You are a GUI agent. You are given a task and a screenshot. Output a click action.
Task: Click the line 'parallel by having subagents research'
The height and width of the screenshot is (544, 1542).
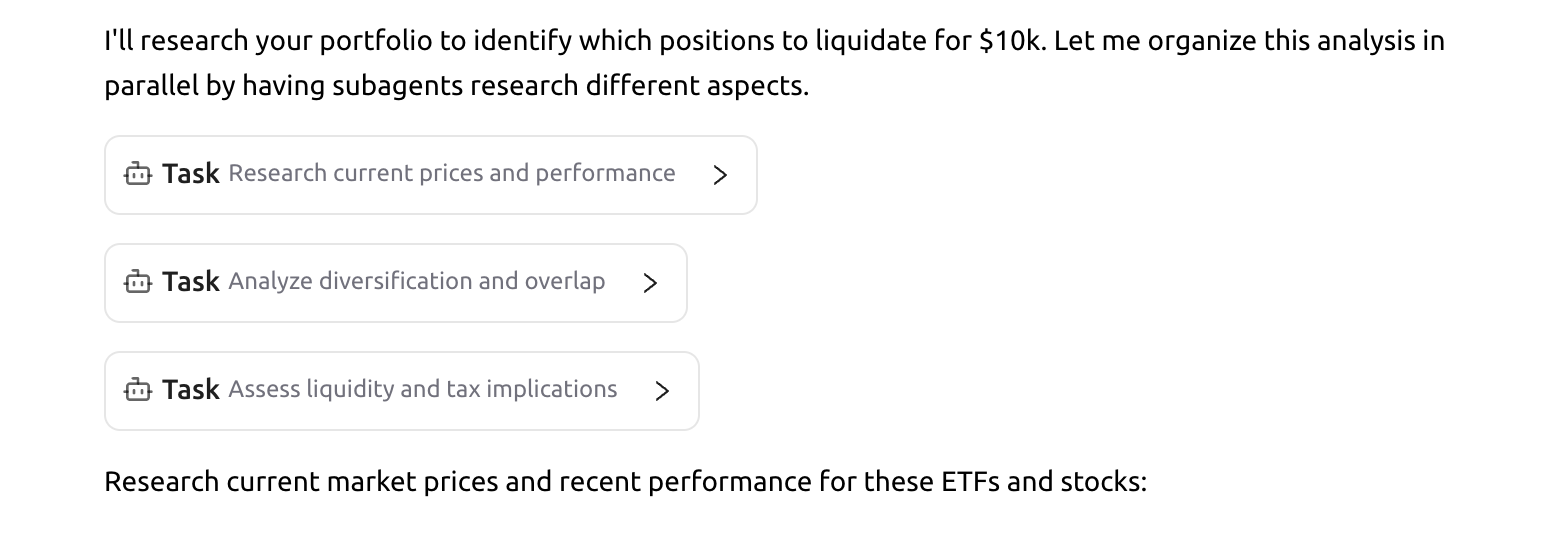(x=456, y=86)
